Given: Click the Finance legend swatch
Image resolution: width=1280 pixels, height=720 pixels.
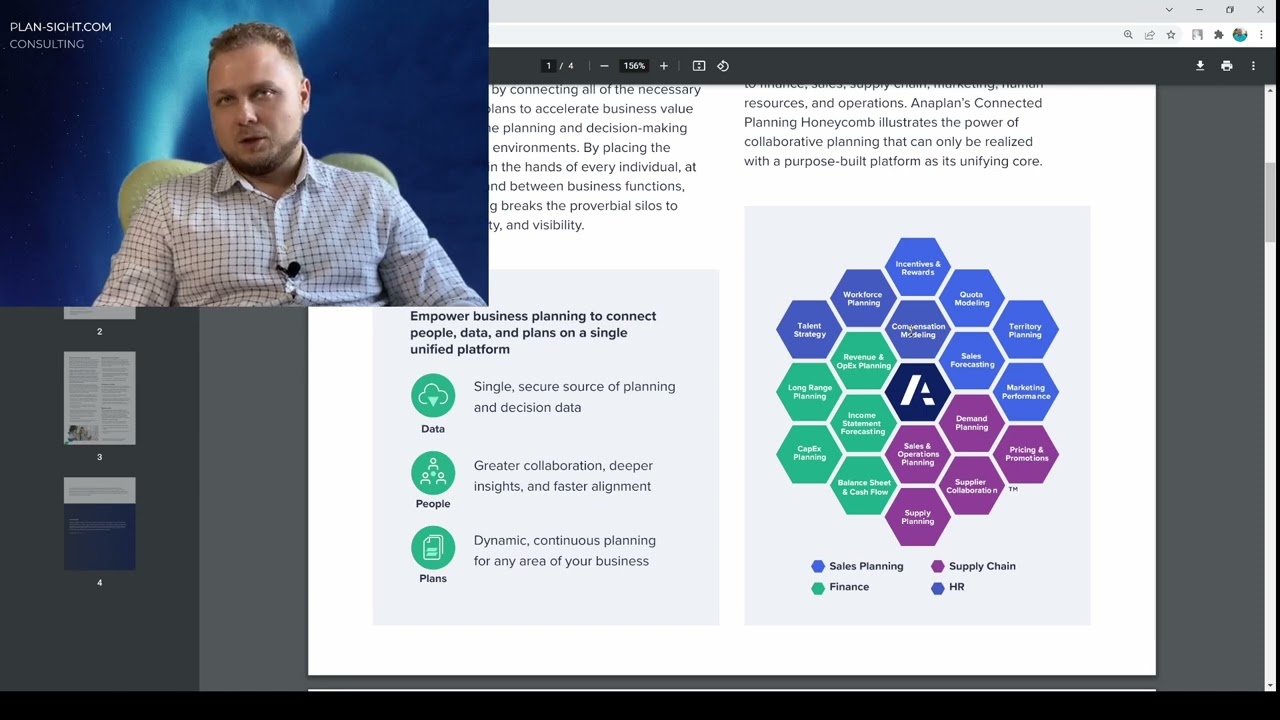Looking at the screenshot, I should pyautogui.click(x=818, y=588).
